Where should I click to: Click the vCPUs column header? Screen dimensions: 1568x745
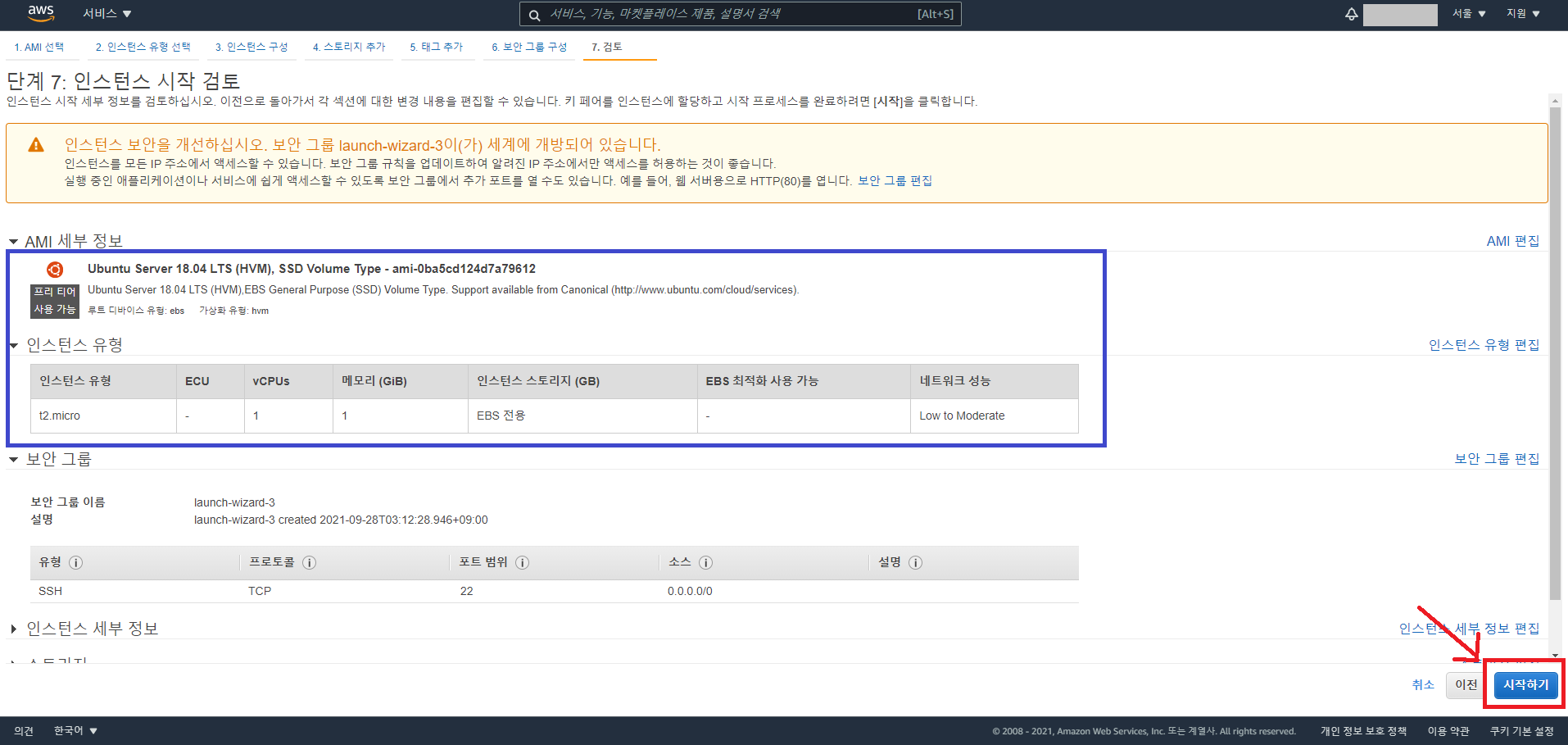(288, 381)
